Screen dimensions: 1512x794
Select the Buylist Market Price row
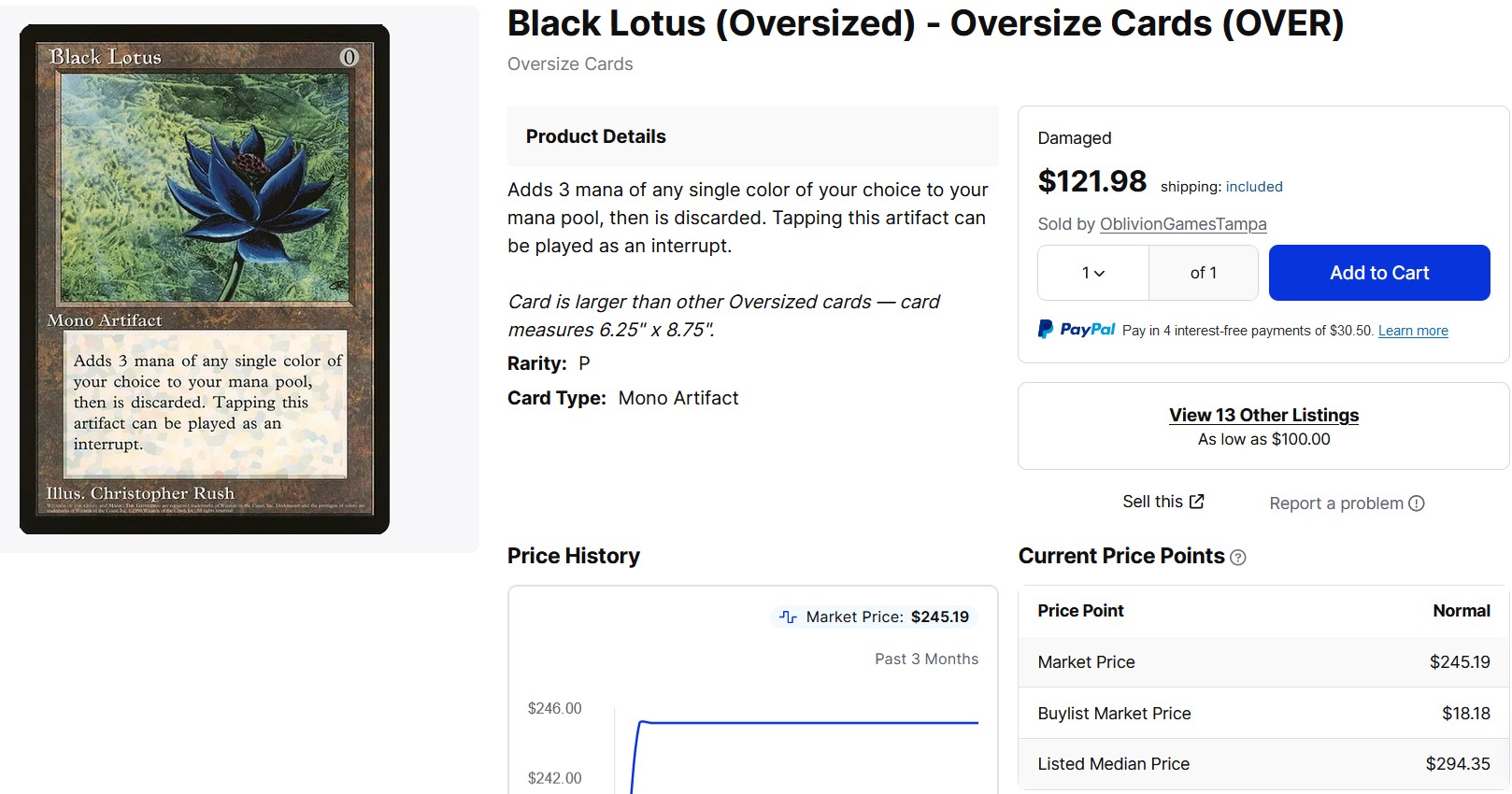(1262, 714)
